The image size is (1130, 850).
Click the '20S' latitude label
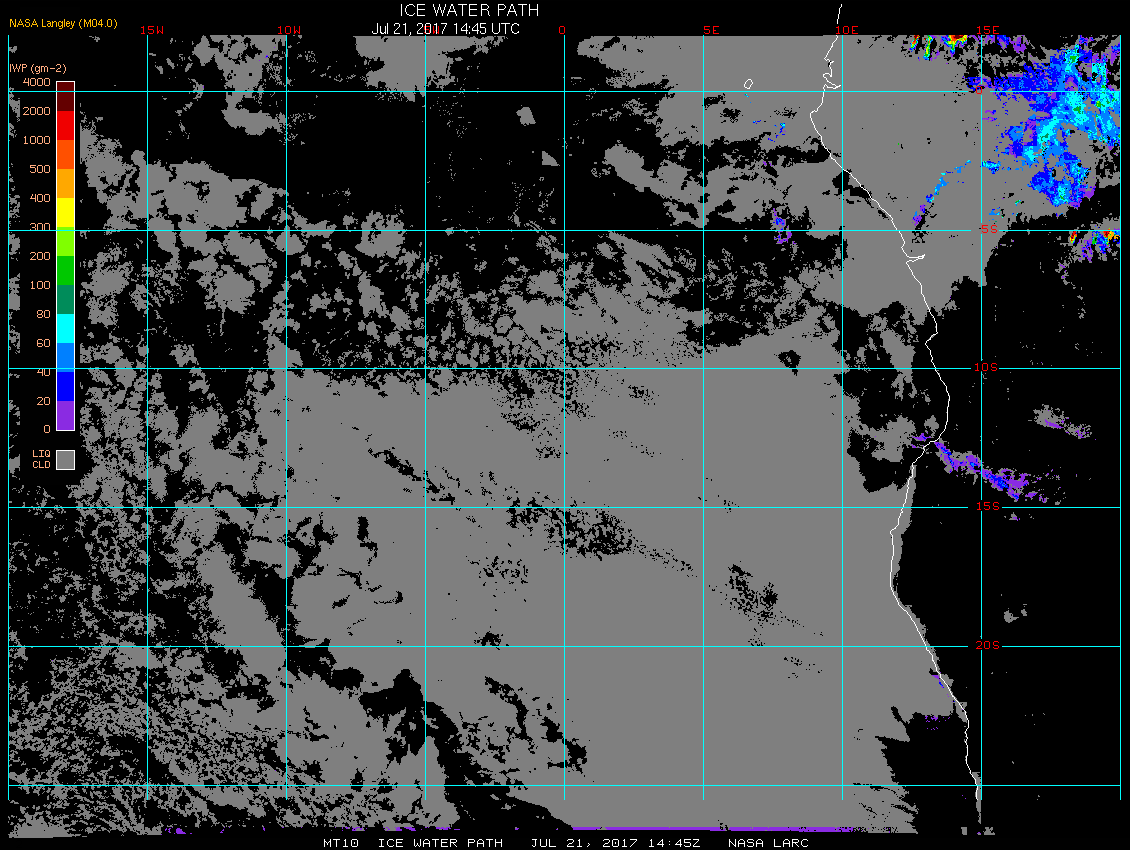point(987,645)
